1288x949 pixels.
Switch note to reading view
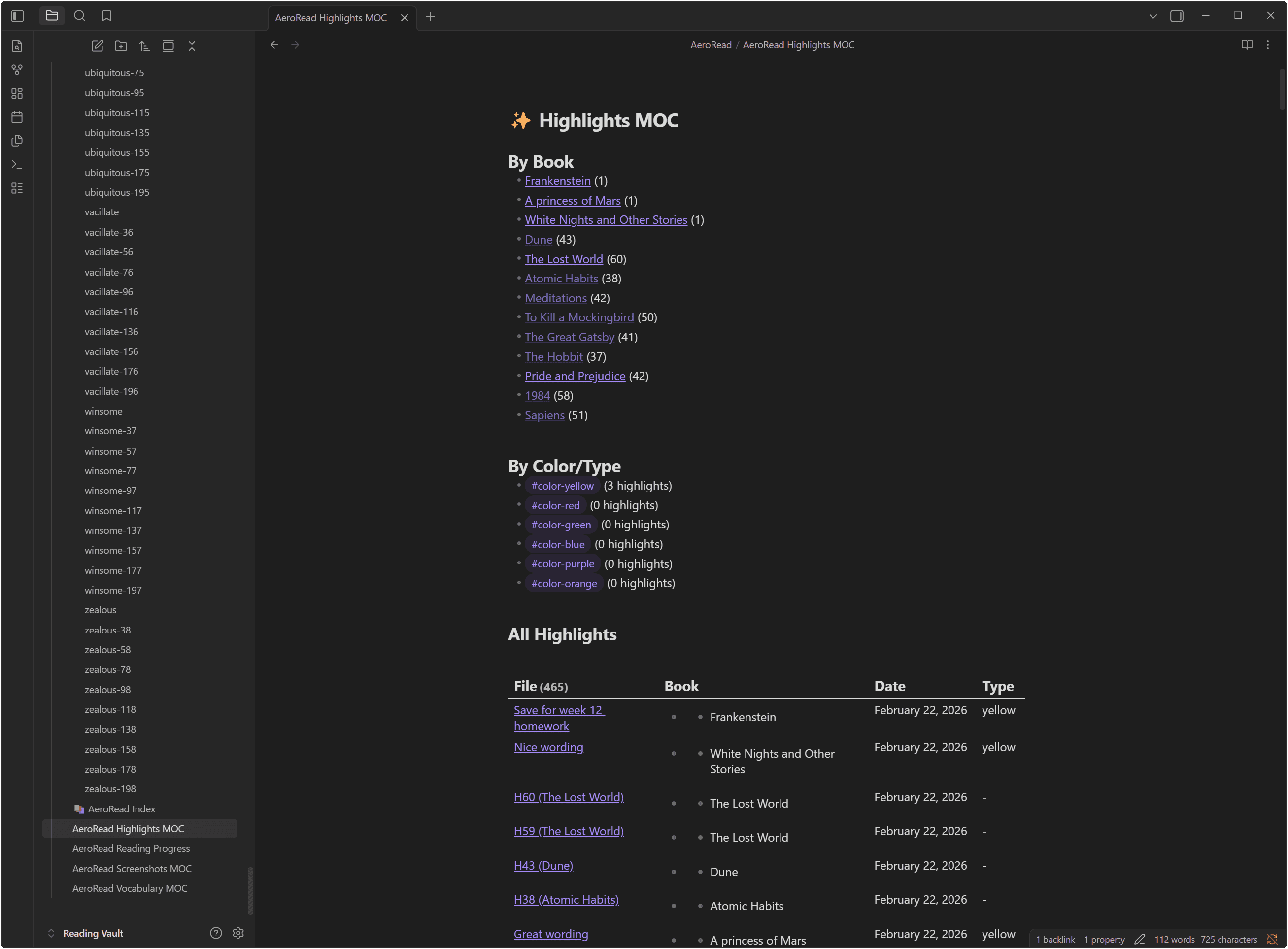point(1247,45)
